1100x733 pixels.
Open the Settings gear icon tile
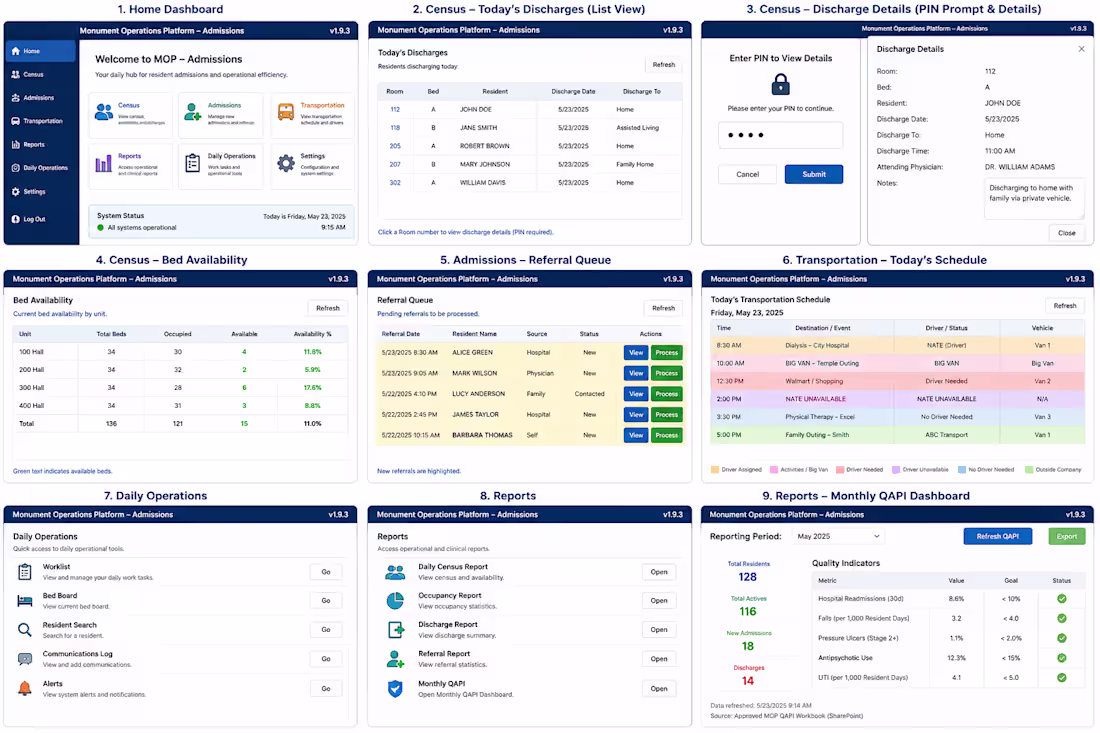[x=286, y=163]
